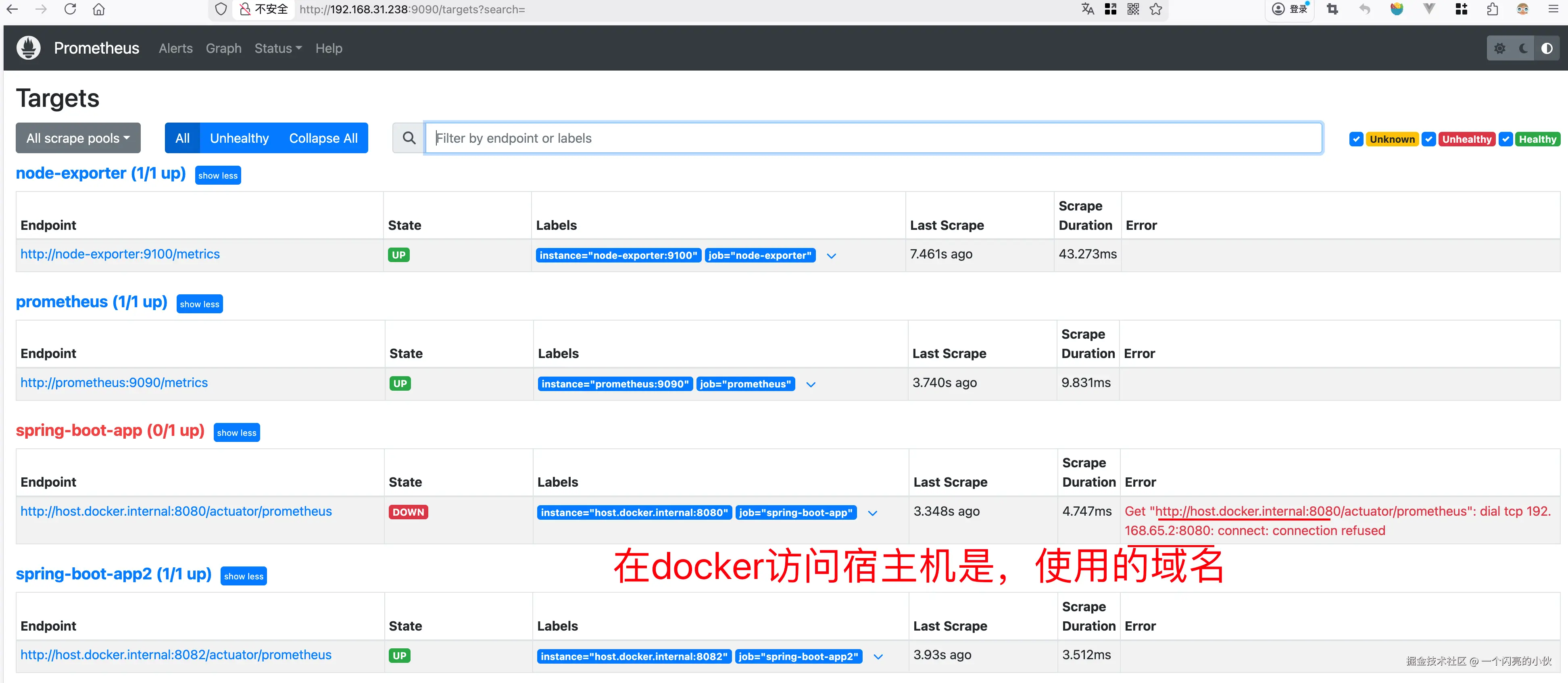Collapse spring-boot-app2 pool with show less
Image resolution: width=1568 pixels, height=683 pixels.
click(x=244, y=576)
